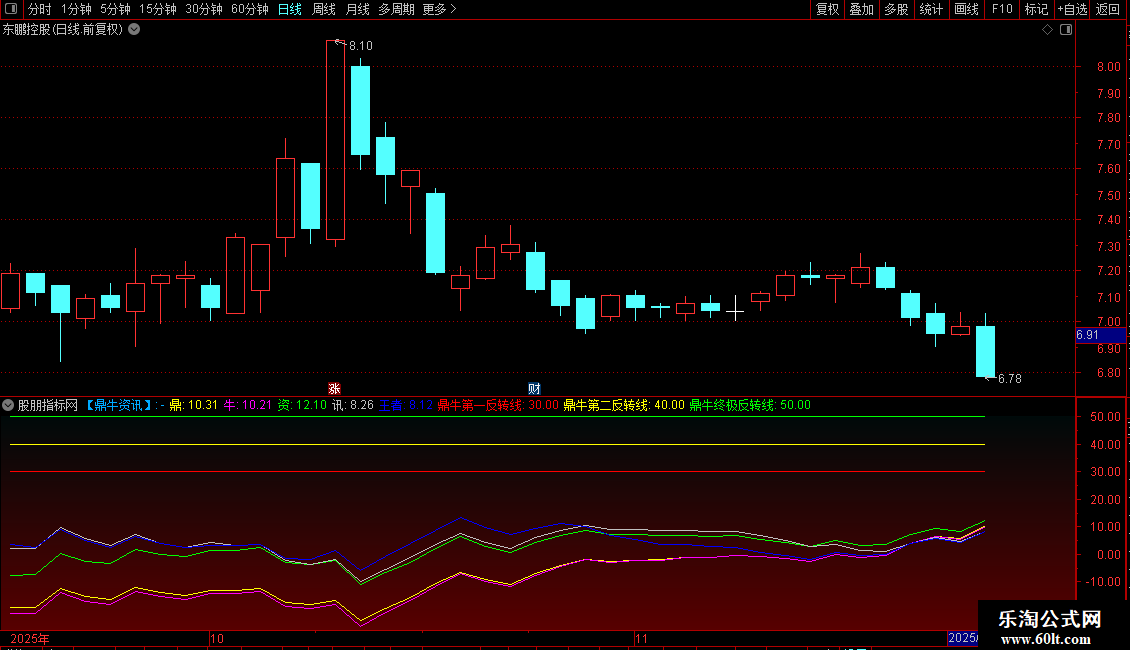
Task: Click the 6.91 current price label
Action: click(x=1087, y=335)
